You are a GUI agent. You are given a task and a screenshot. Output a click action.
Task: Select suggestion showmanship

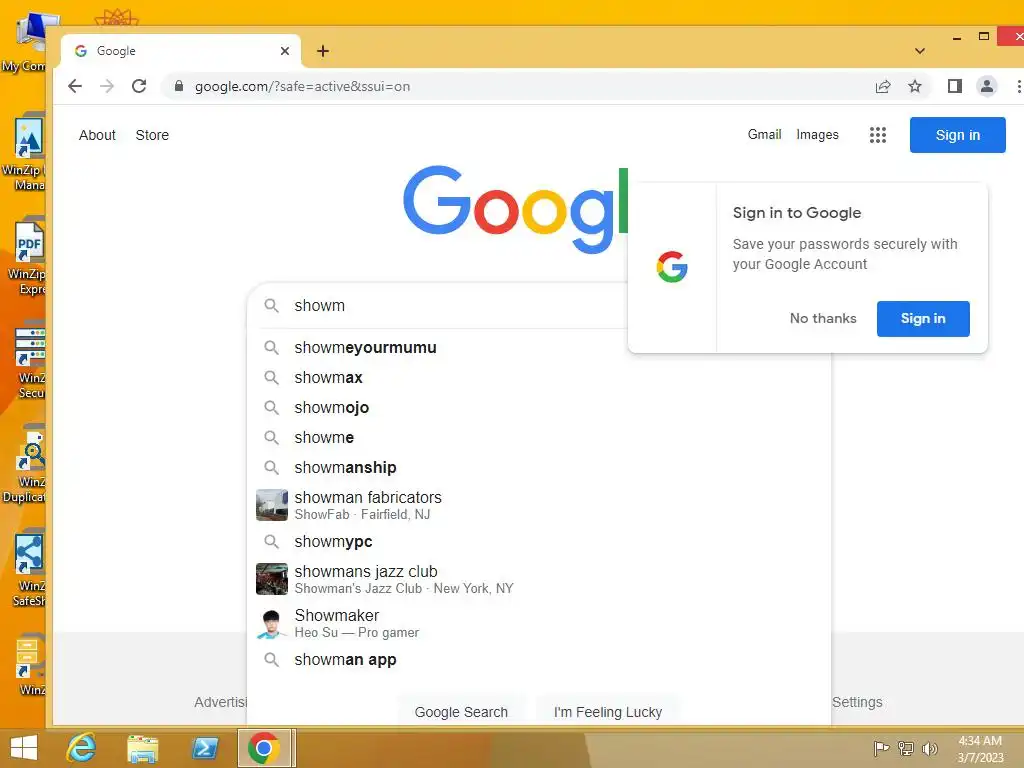pos(538,468)
